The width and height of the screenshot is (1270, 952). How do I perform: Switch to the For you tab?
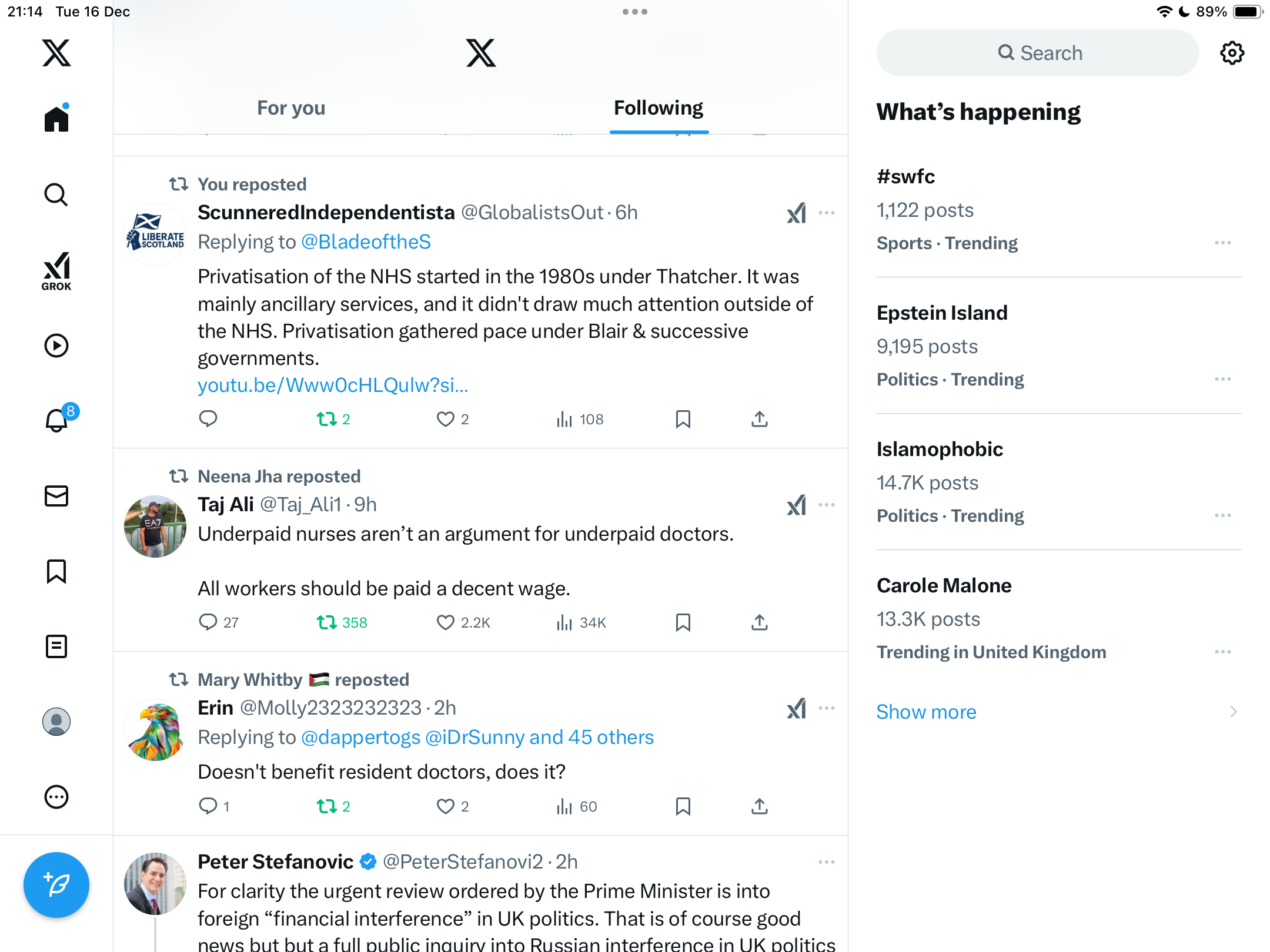point(291,108)
